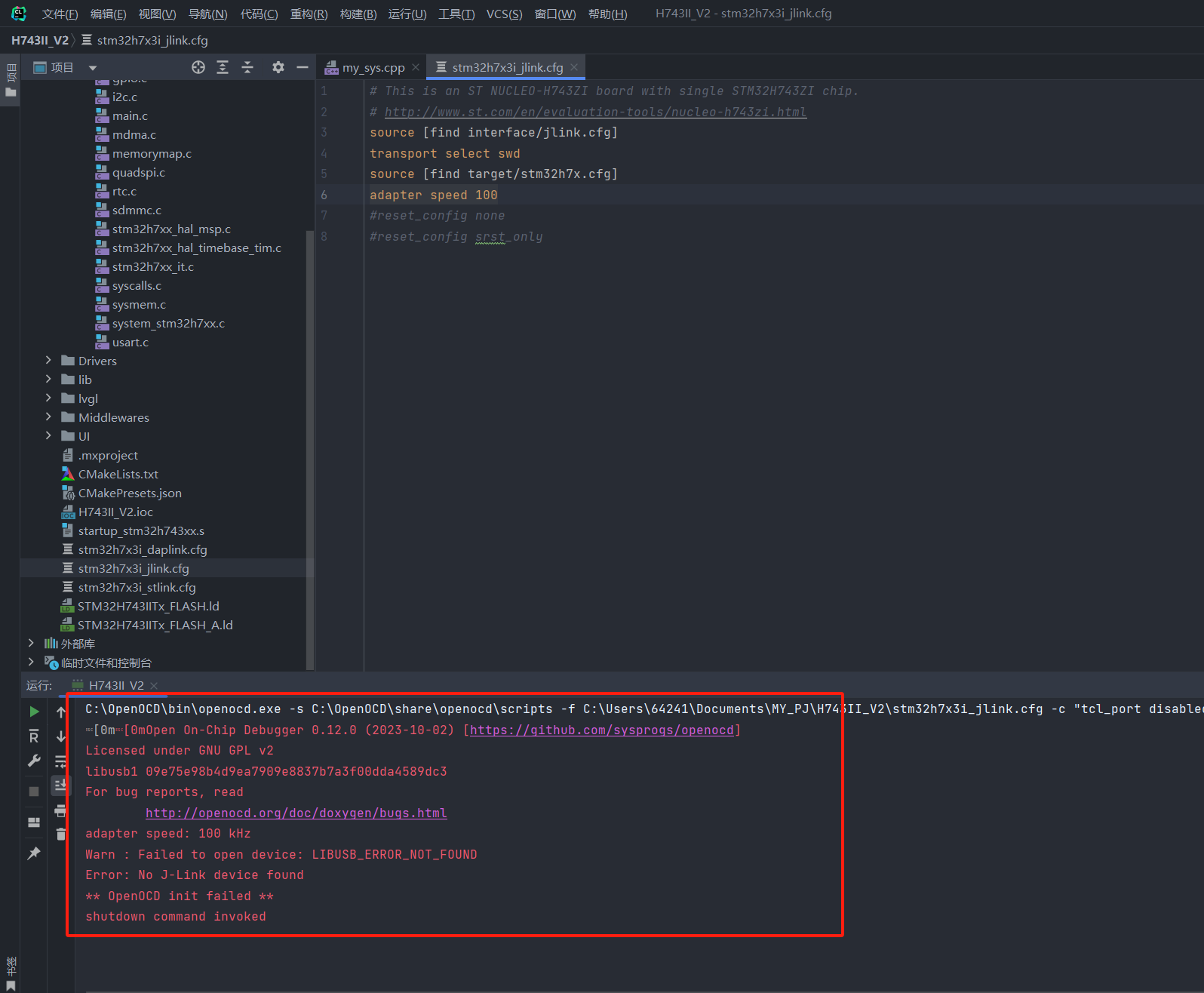Expand the Drivers folder

[x=48, y=361]
